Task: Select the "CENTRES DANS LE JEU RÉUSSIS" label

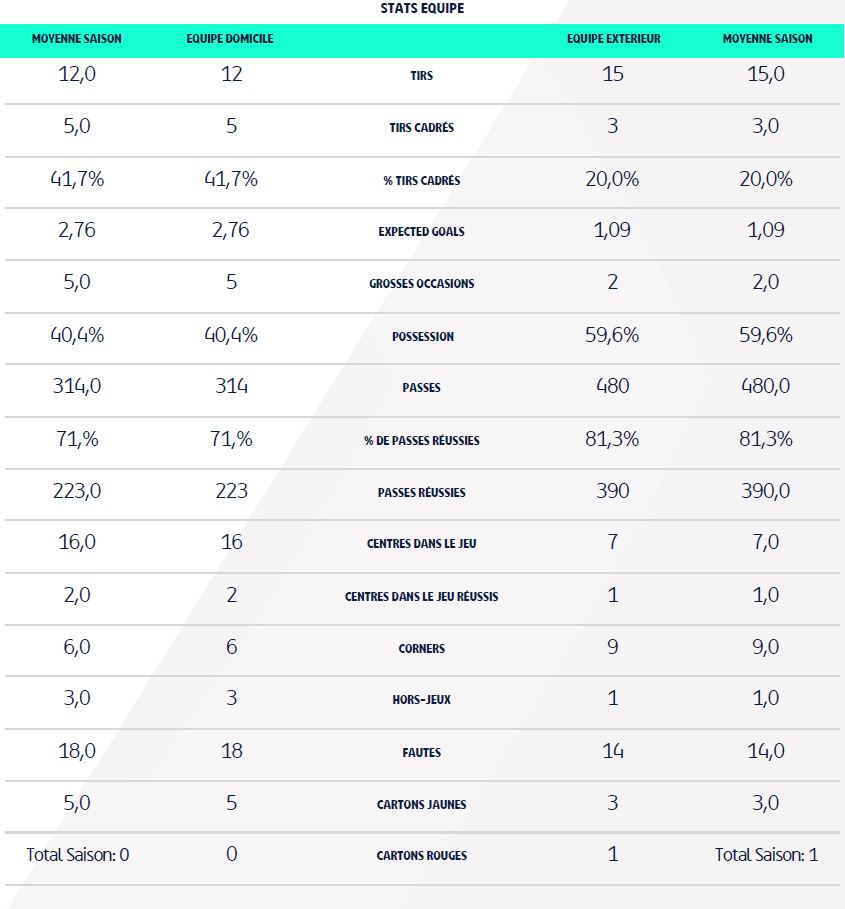Action: tap(421, 597)
